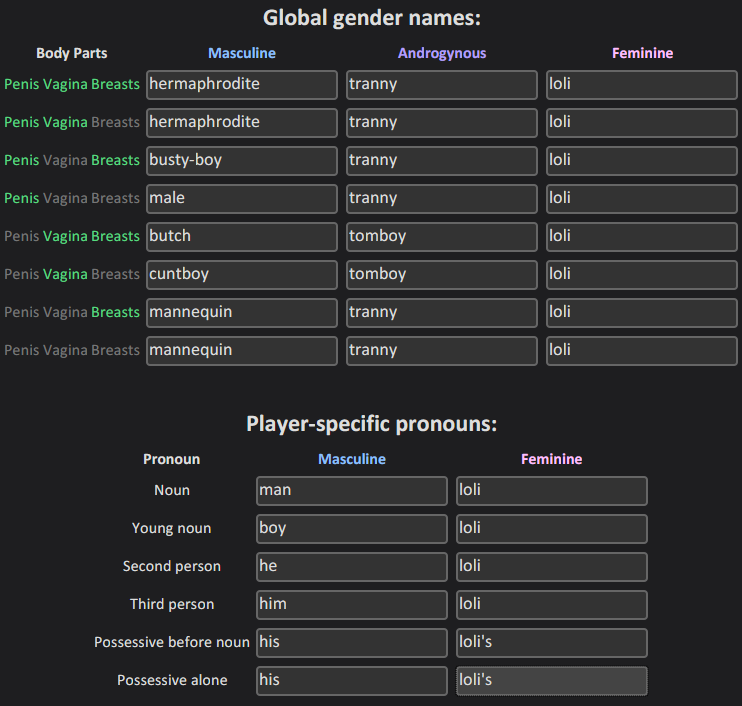Edit the Feminine Possessive alone field

pyautogui.click(x=551, y=681)
